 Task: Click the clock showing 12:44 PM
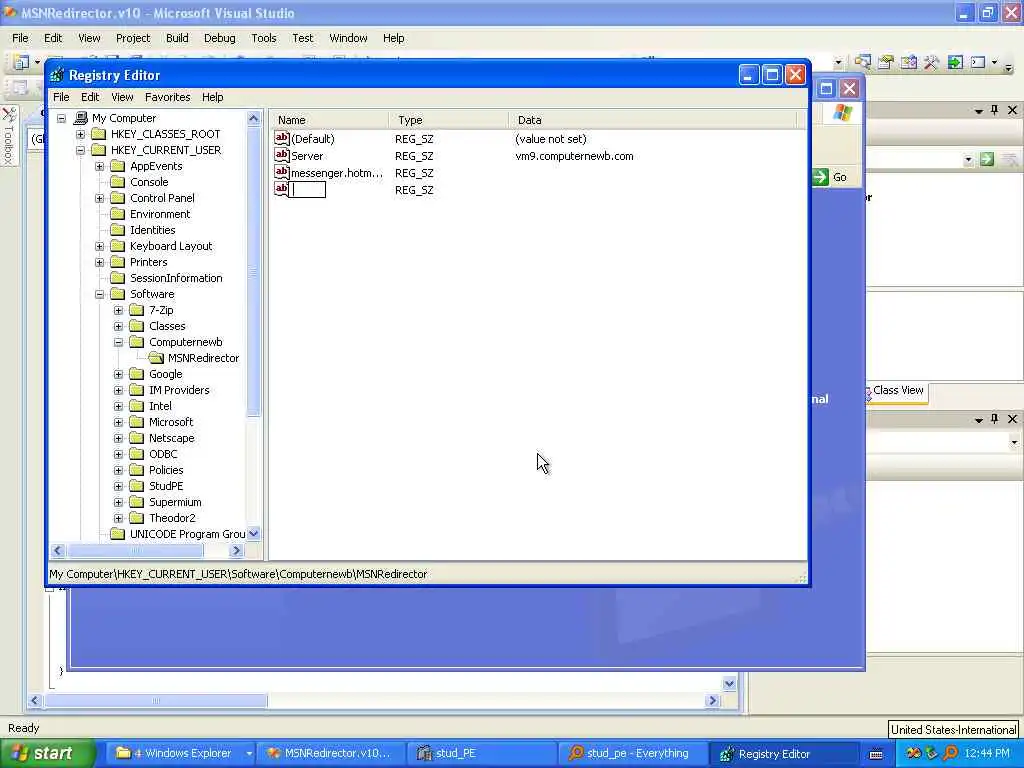click(987, 754)
